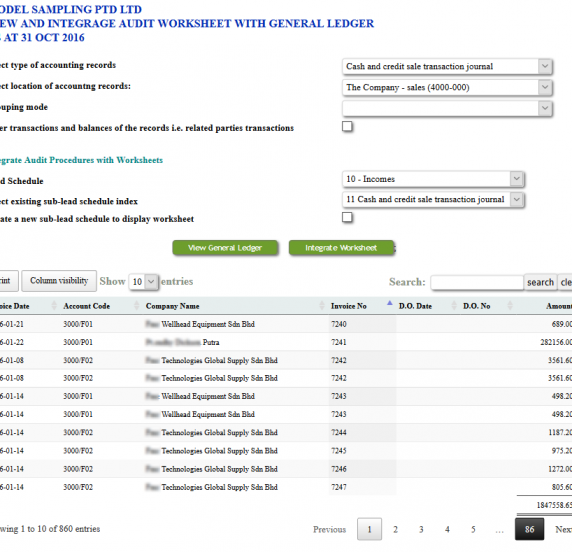Sort by D.O. No column arrows
The width and height of the screenshot is (572, 552).
510,305
